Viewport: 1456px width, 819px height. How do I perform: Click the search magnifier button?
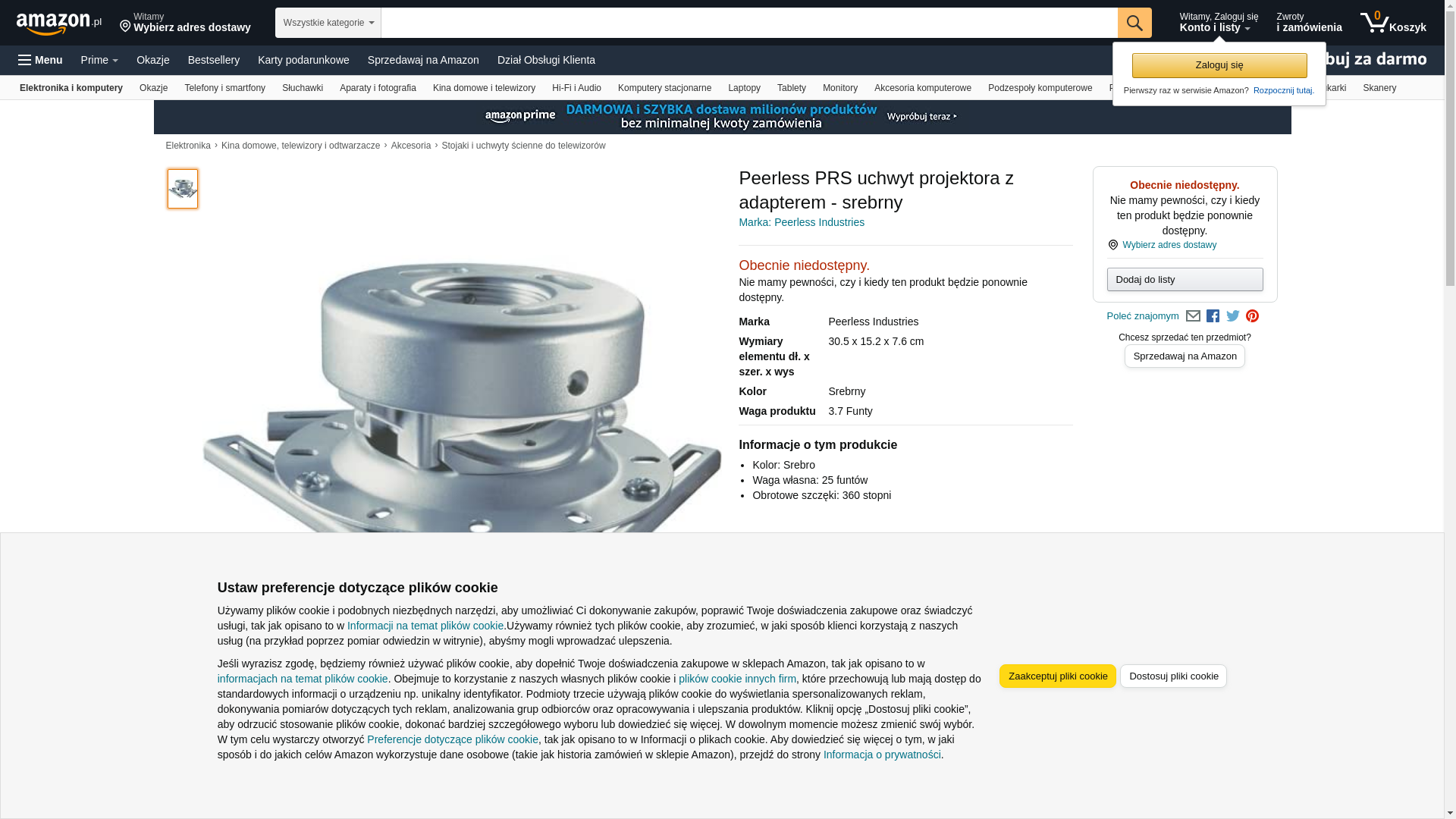[x=1134, y=23]
